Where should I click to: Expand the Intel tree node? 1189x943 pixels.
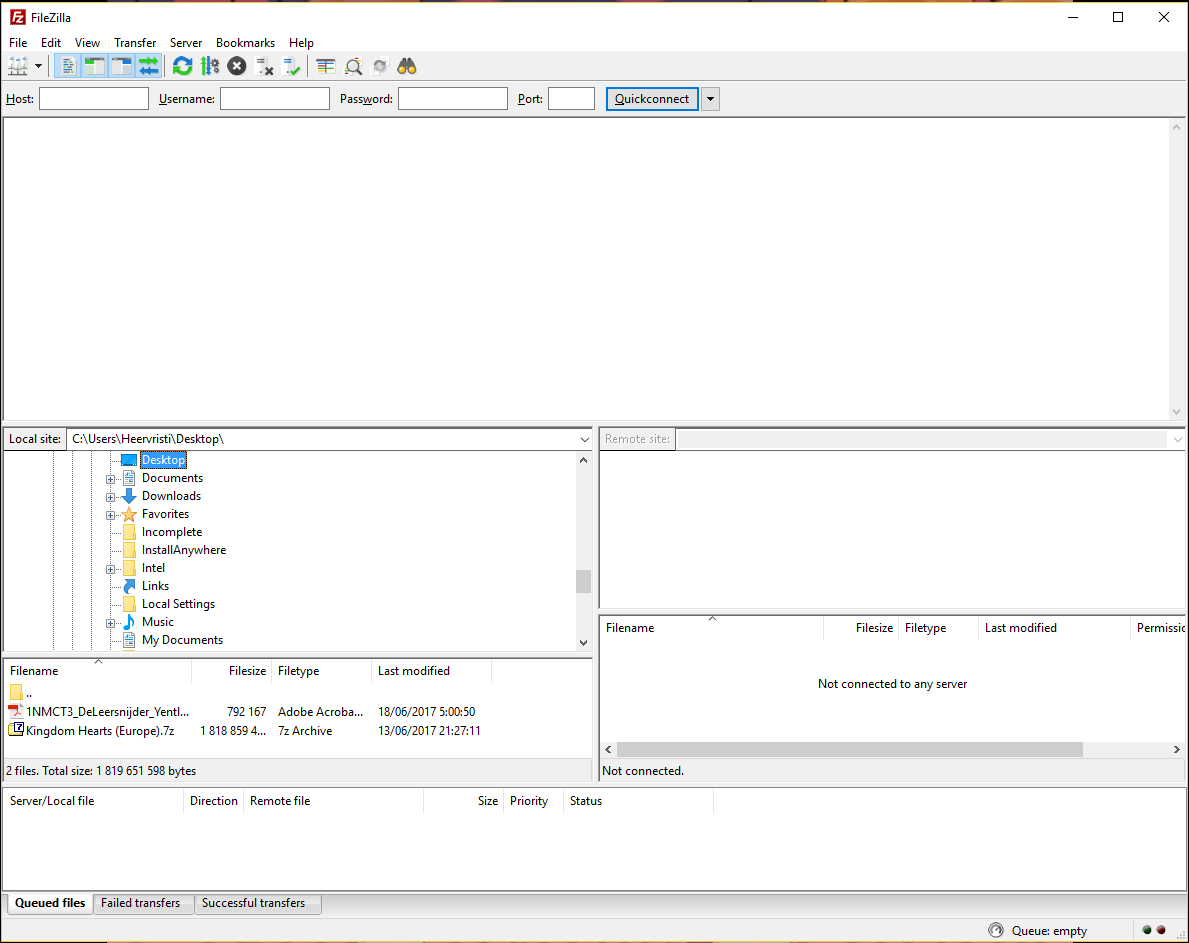111,569
